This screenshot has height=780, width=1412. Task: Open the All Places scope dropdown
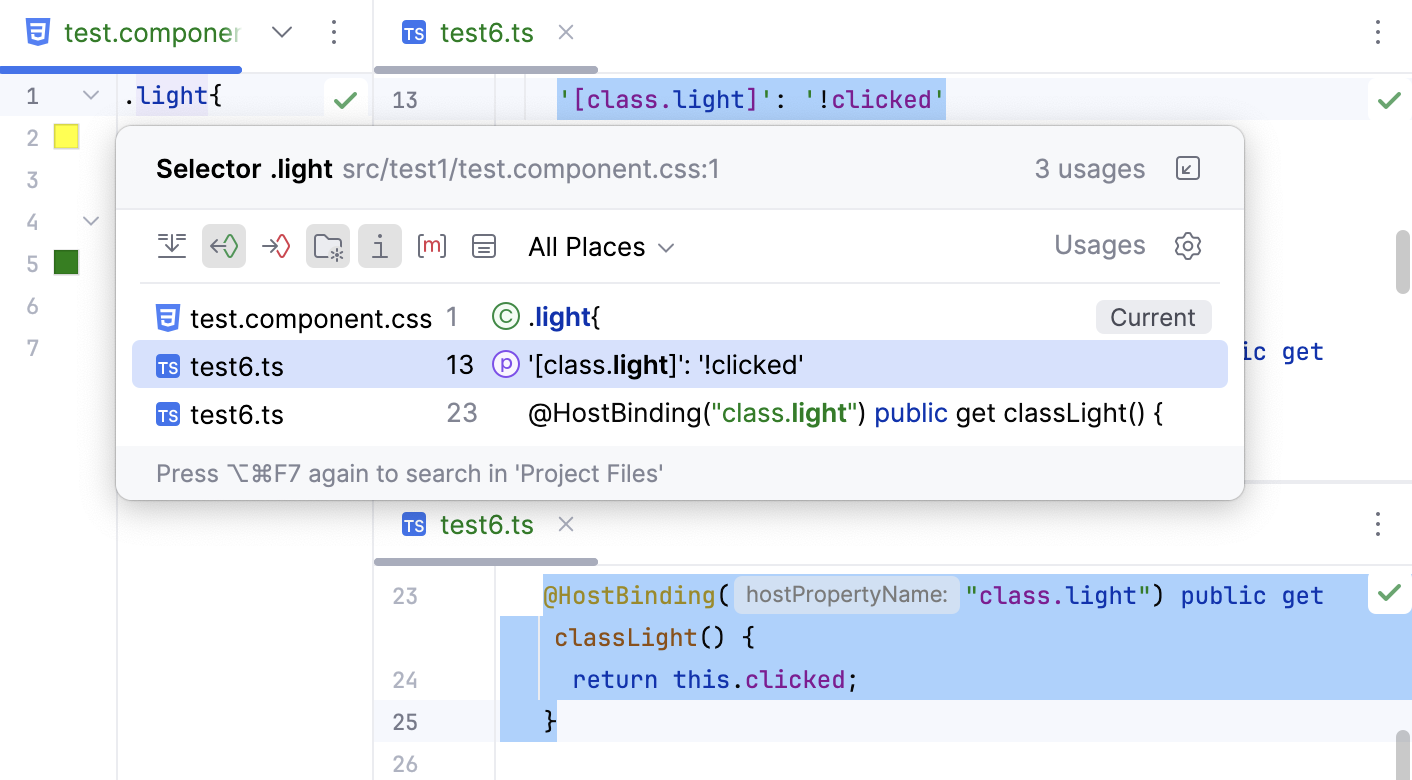point(601,246)
